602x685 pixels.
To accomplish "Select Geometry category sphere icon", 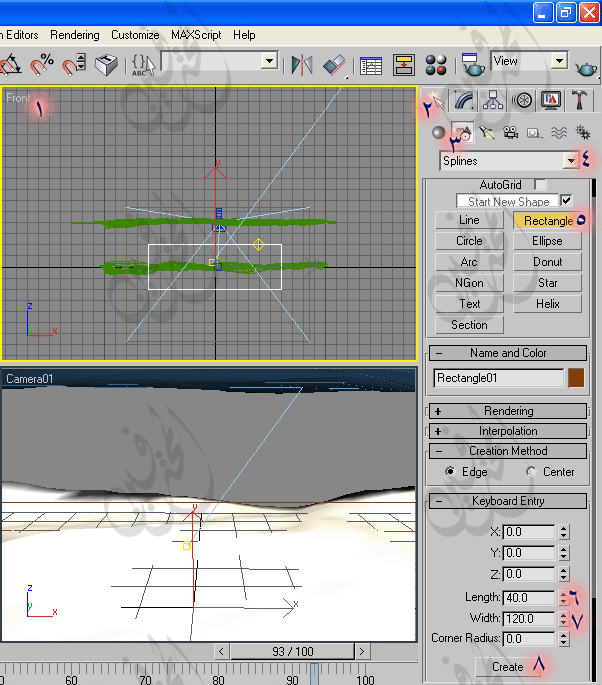I will 439,132.
